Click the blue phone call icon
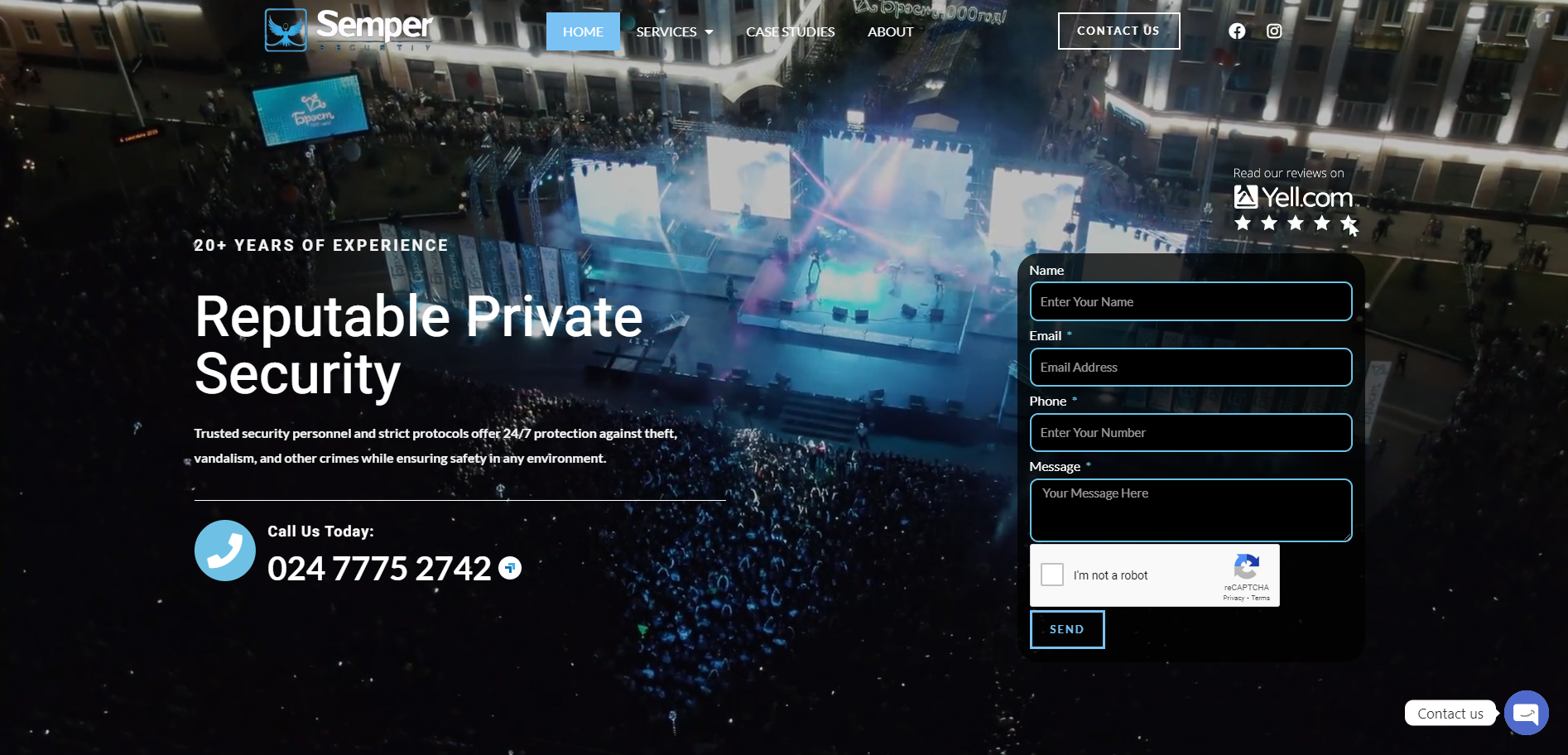1568x755 pixels. click(x=225, y=551)
